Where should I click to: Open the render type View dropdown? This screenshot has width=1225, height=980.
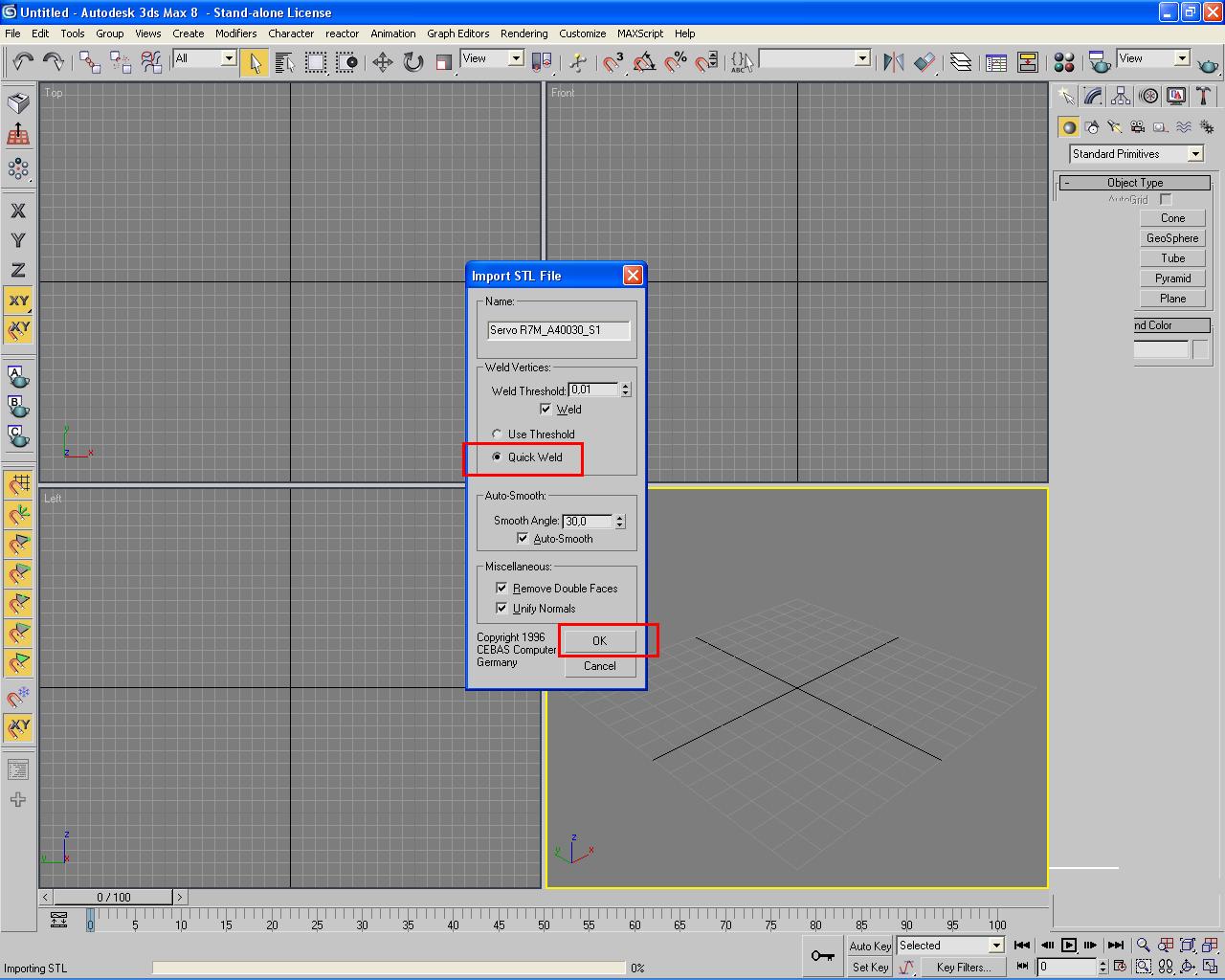pyautogui.click(x=1153, y=58)
